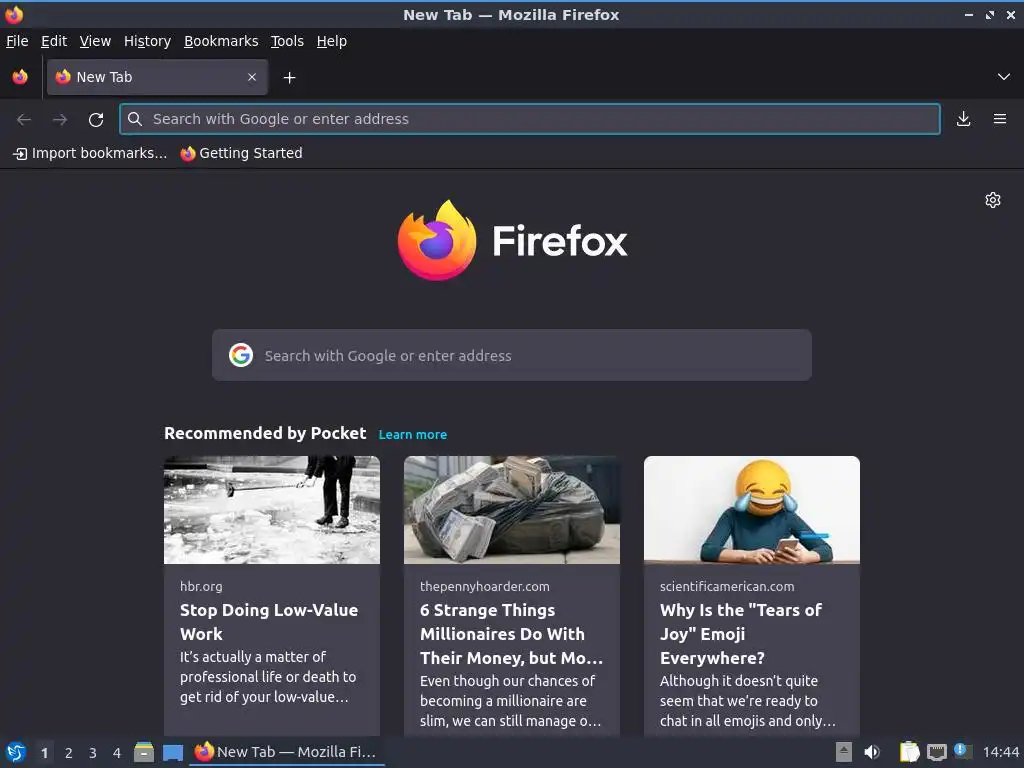The height and width of the screenshot is (768, 1024).
Task: Open the Bookmarks menu
Action: pos(221,41)
